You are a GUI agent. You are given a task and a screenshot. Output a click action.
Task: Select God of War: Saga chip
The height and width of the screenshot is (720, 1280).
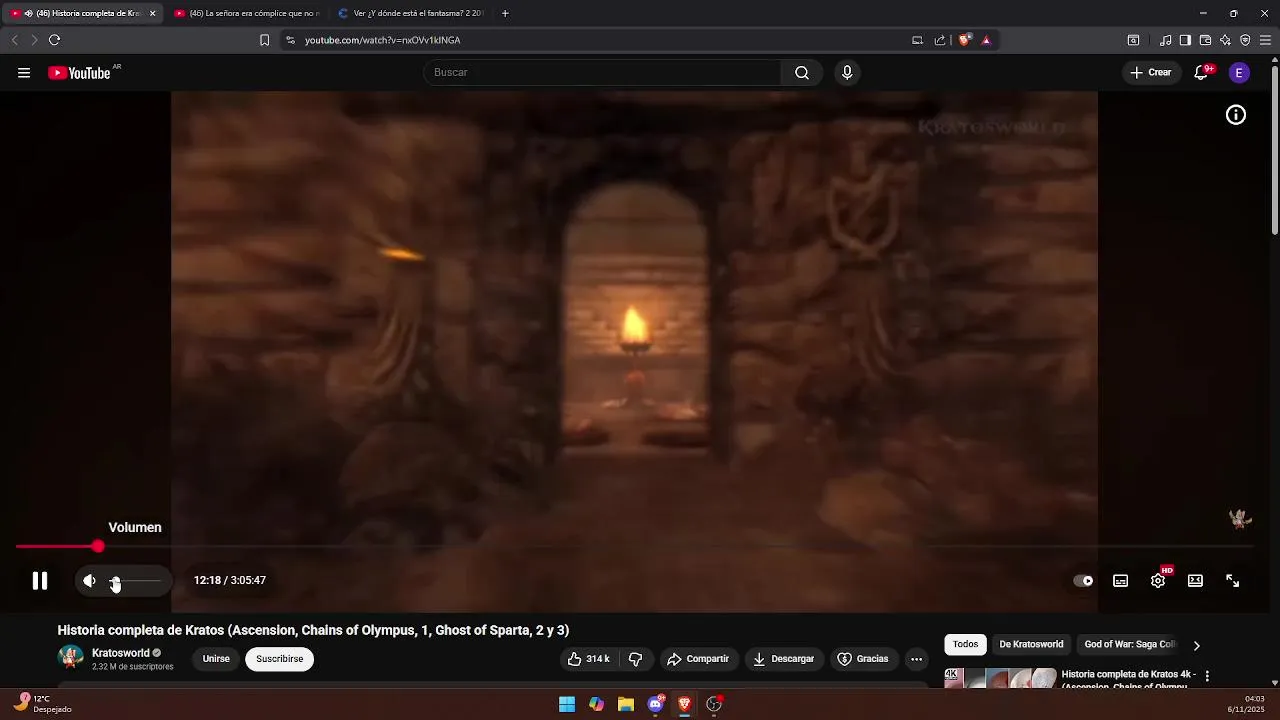tap(1130, 644)
